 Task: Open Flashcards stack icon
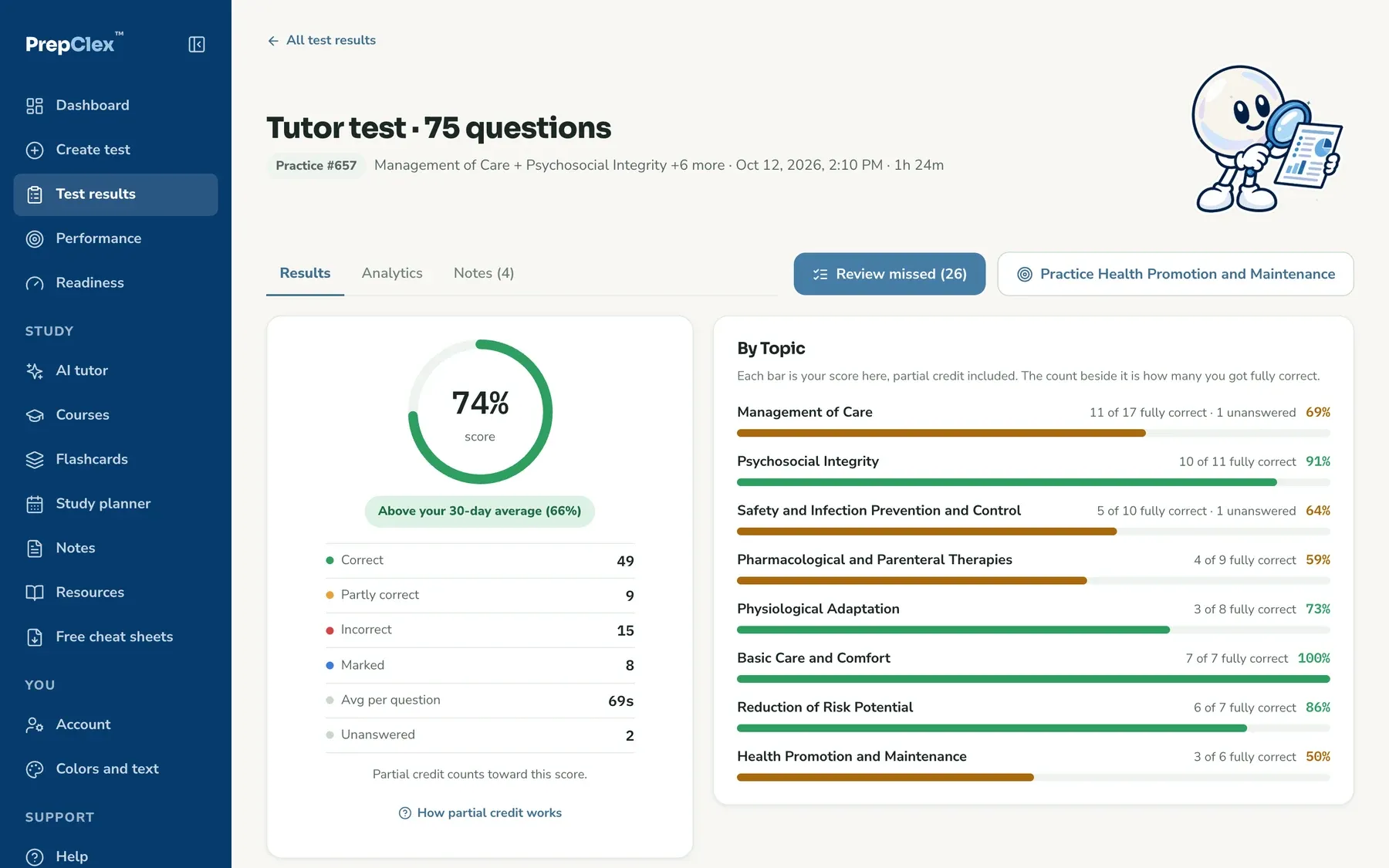click(35, 460)
